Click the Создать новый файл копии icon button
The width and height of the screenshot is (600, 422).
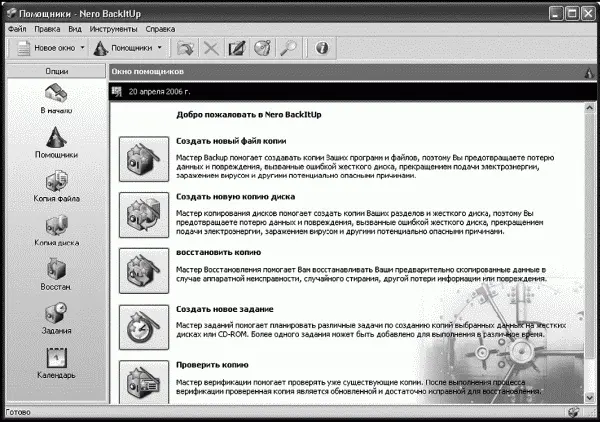pyautogui.click(x=144, y=159)
